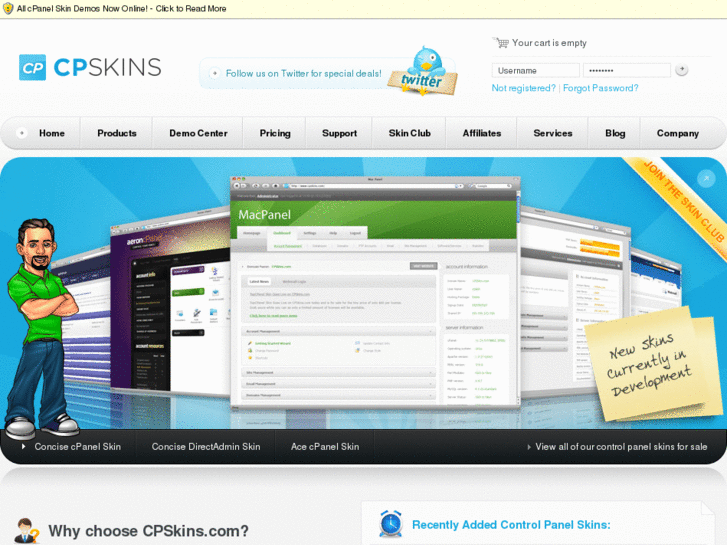
Task: Click the Username input field
Action: (x=536, y=71)
